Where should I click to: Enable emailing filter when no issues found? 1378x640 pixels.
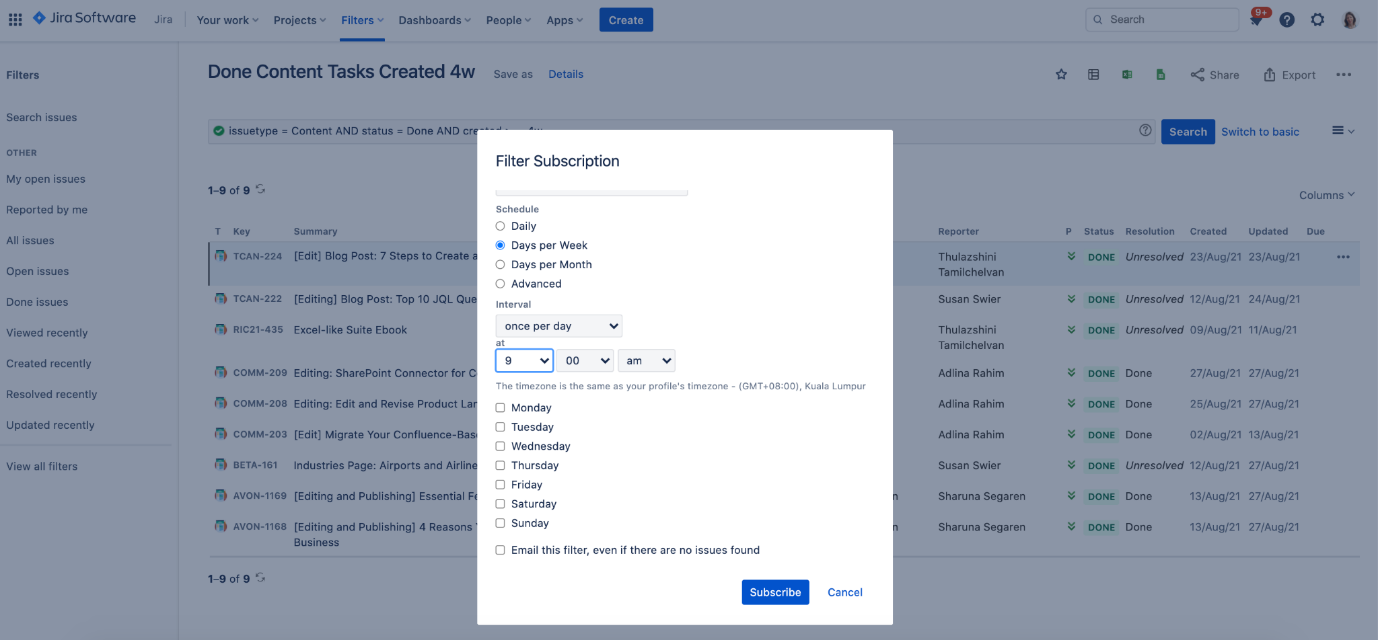tap(500, 550)
